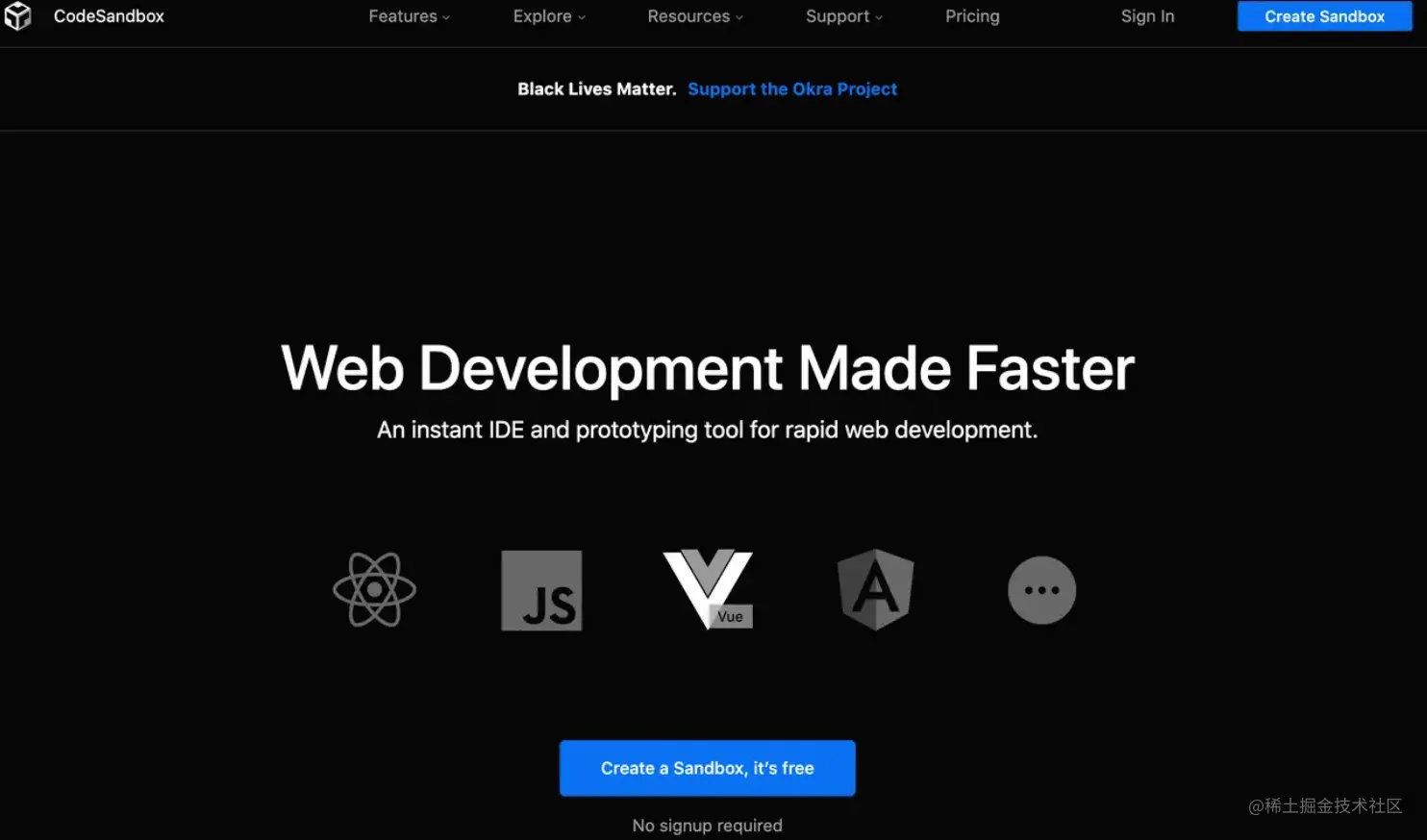
Task: Open more templates via three-dots icon
Action: [x=1041, y=590]
